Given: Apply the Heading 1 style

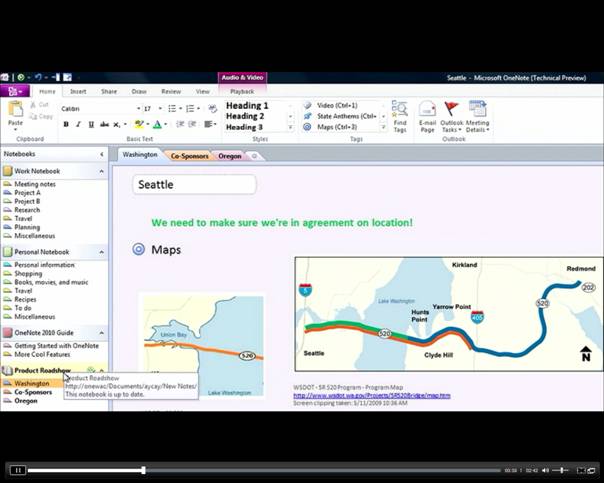Looking at the screenshot, I should pyautogui.click(x=247, y=106).
